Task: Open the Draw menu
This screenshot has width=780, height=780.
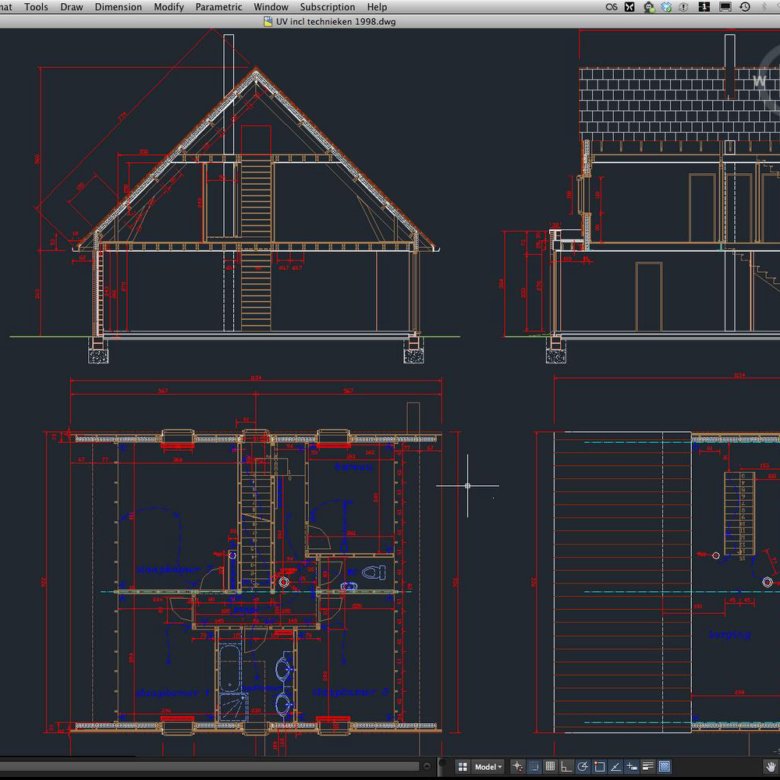Action: pos(71,7)
